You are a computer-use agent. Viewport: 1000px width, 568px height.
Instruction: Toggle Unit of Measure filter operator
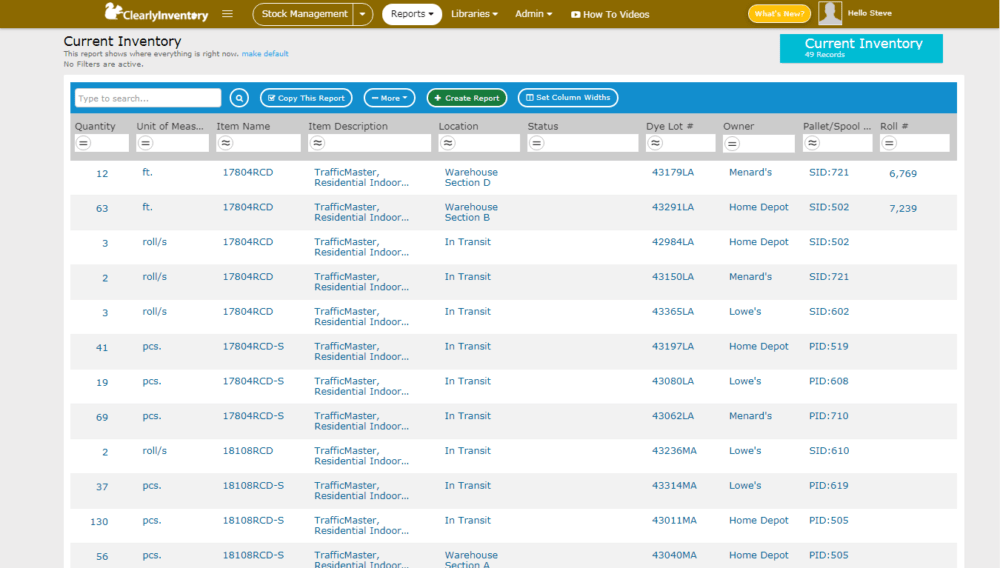tap(145, 143)
